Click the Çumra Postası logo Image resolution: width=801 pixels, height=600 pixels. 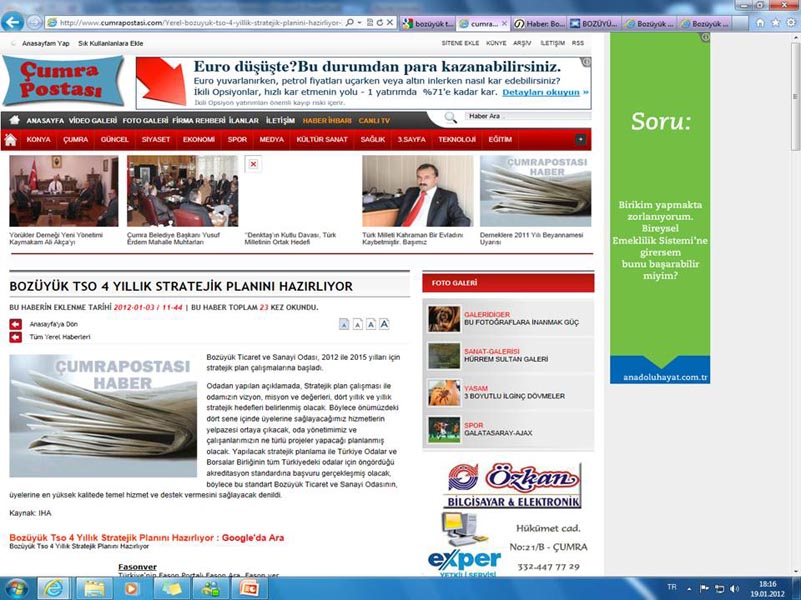pyautogui.click(x=63, y=81)
